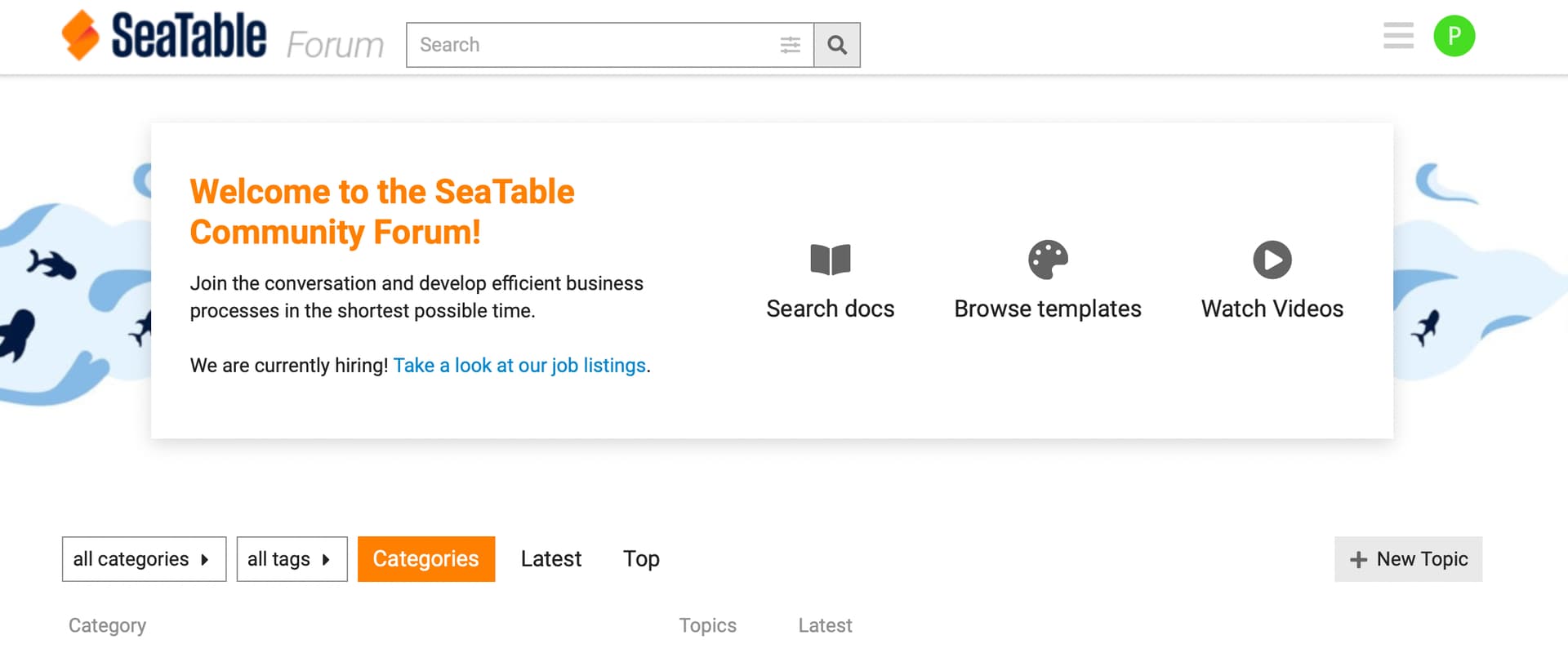Viewport: 1568px width, 653px height.
Task: Click the Browse templates palette icon
Action: point(1048,260)
